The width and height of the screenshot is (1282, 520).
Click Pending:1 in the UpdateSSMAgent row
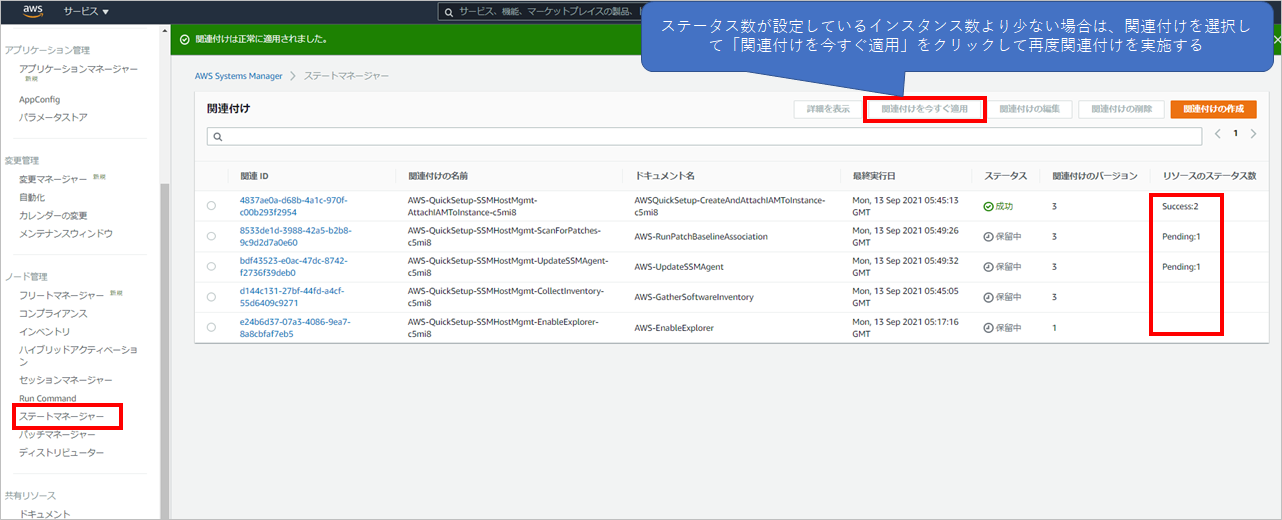[1182, 267]
